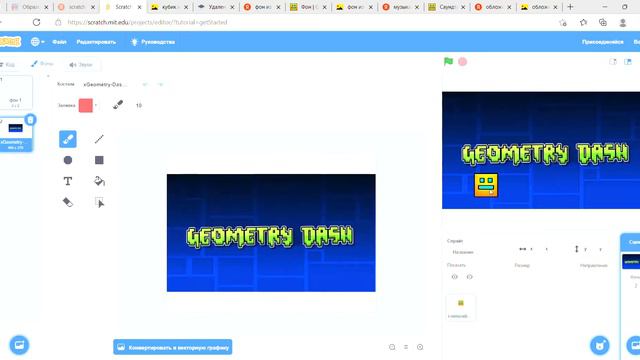Image resolution: width=640 pixels, height=360 pixels.
Task: Click the brush size icon
Action: 118,105
